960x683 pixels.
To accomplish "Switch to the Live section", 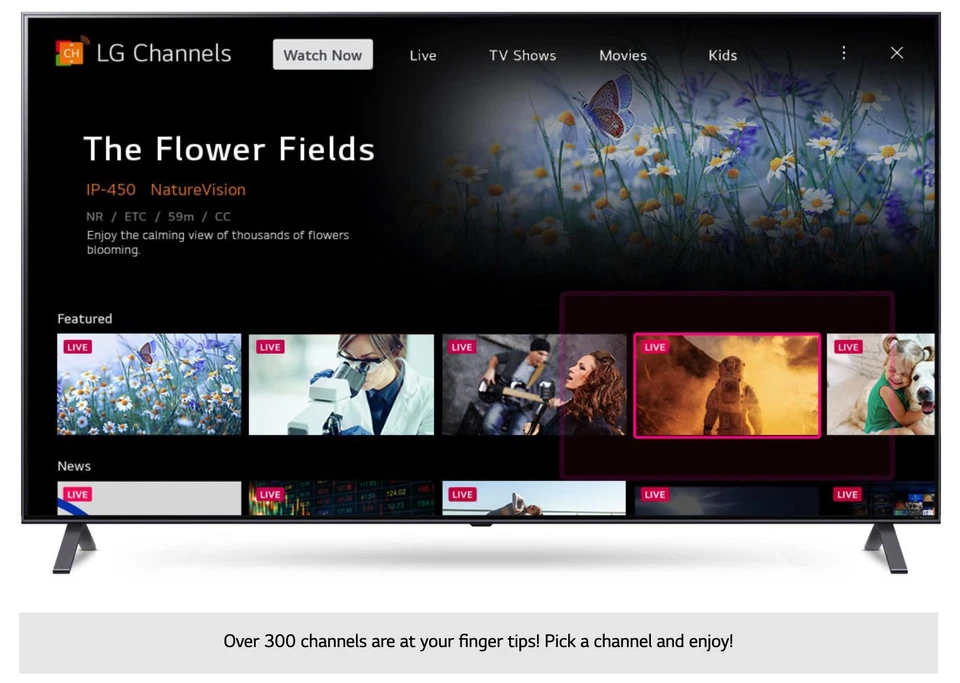I will point(422,56).
